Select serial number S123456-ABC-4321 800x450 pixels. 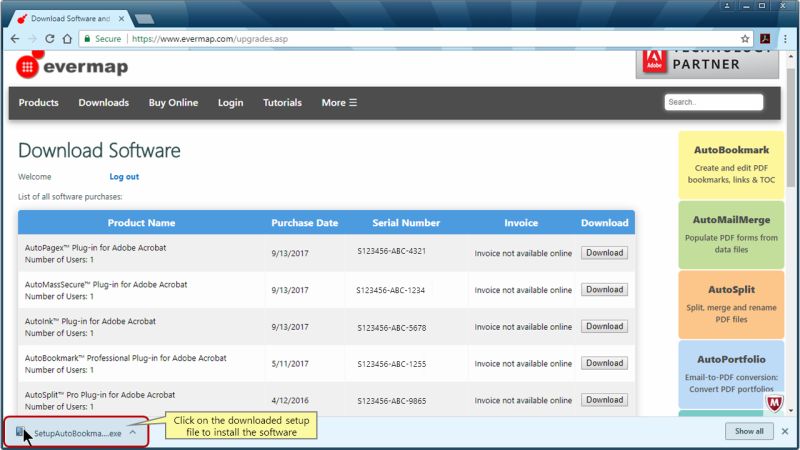(391, 251)
